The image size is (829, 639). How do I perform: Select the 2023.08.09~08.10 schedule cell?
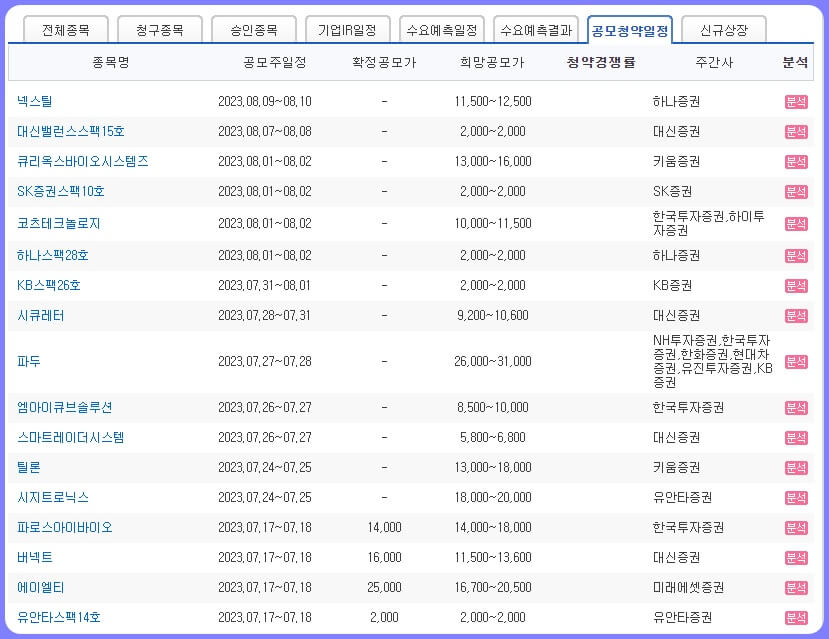click(265, 101)
